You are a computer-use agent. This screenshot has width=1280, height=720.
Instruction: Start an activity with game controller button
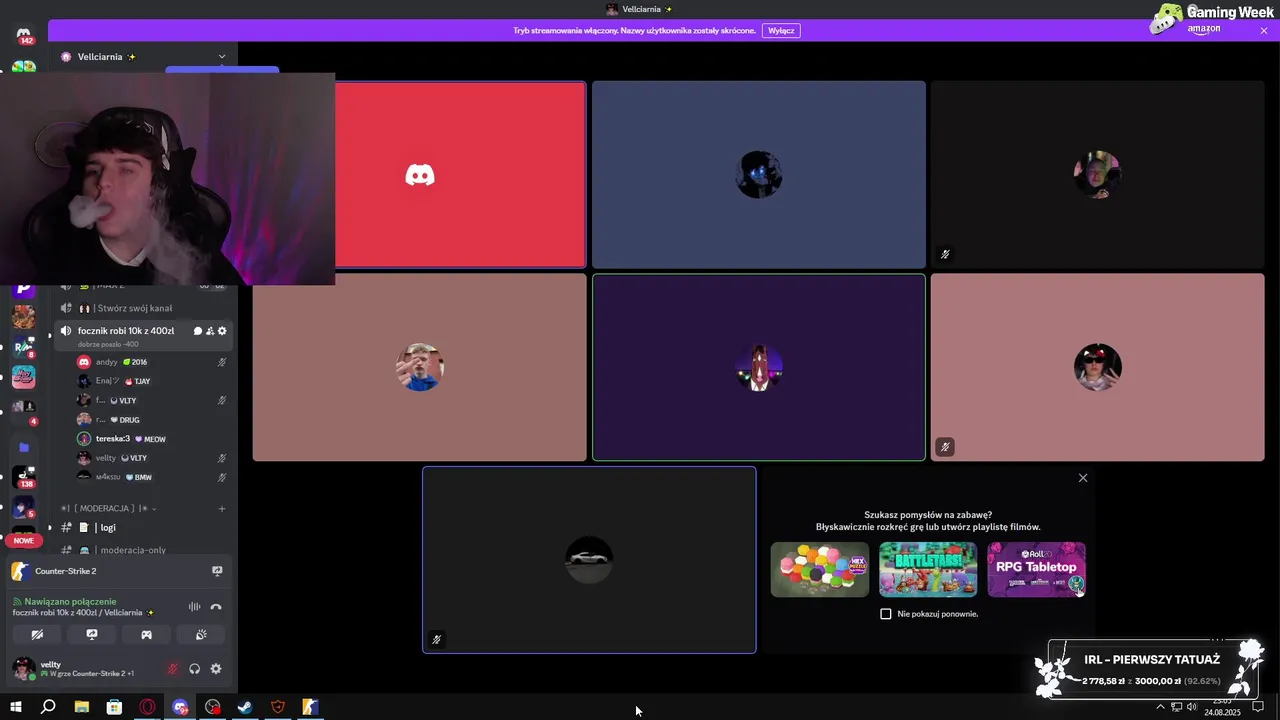[146, 634]
